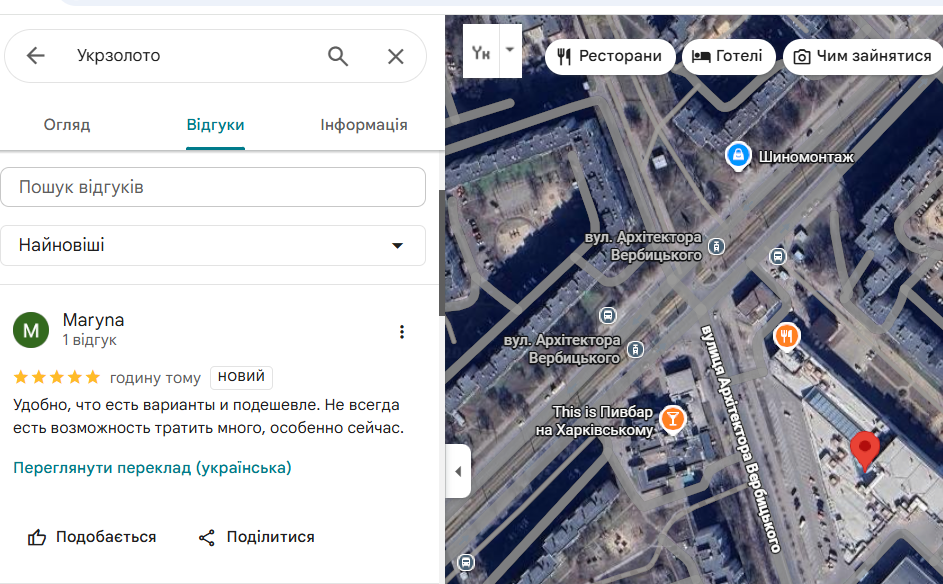The image size is (943, 584).
Task: Collapse the side panel arrow
Action: [x=458, y=471]
